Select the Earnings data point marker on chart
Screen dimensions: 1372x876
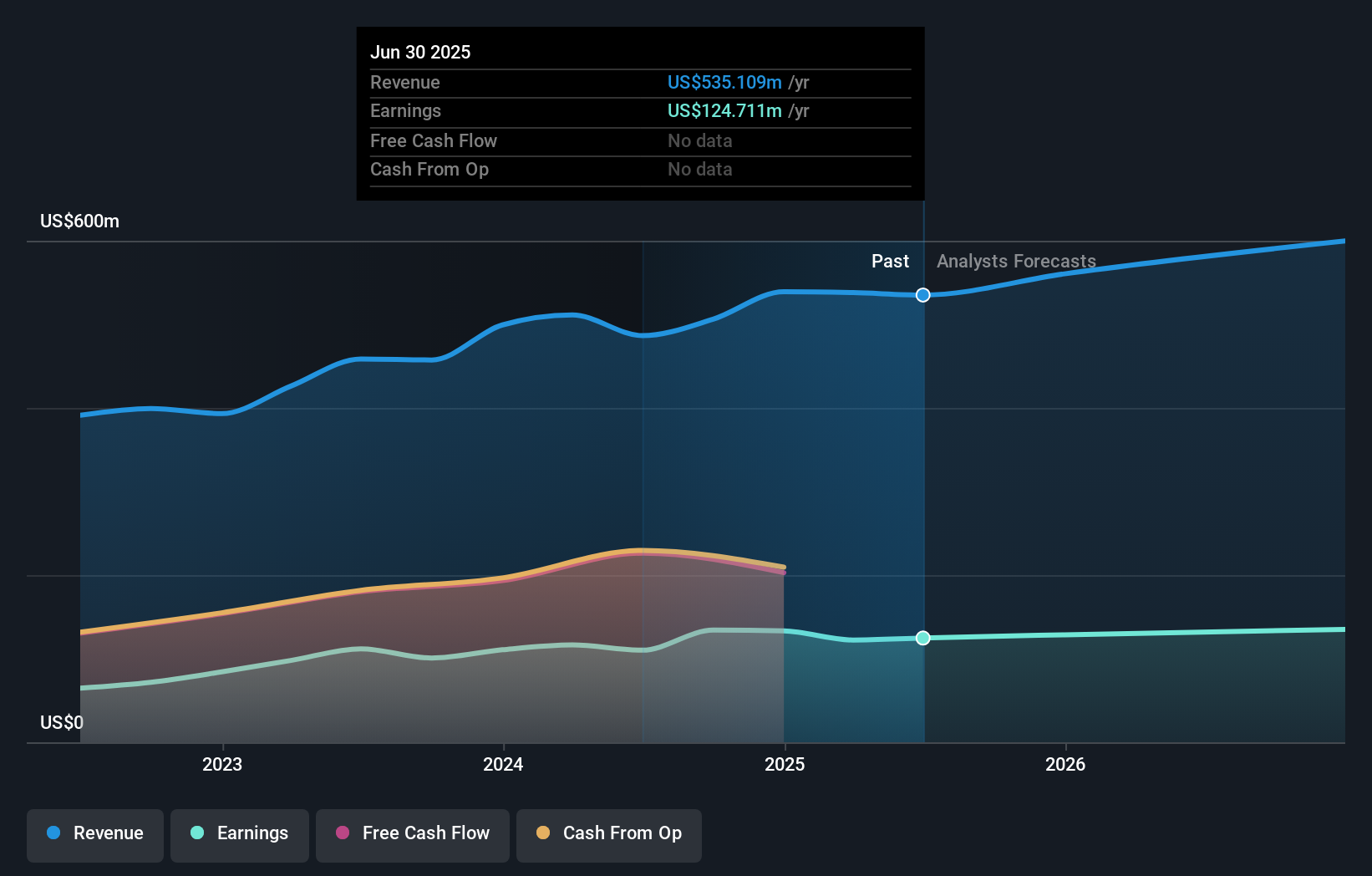tap(922, 638)
